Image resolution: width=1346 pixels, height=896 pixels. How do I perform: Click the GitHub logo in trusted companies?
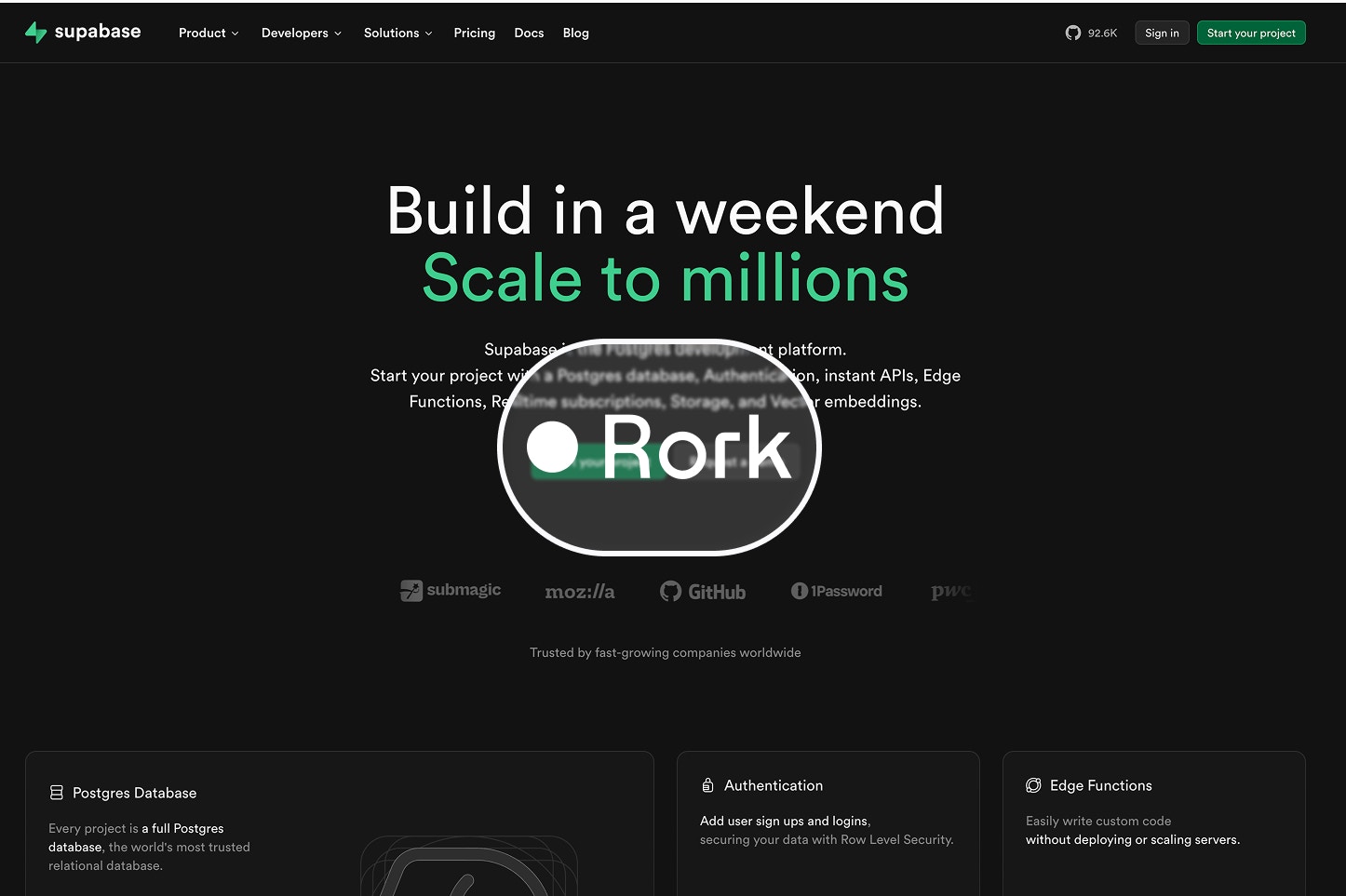[x=703, y=592]
